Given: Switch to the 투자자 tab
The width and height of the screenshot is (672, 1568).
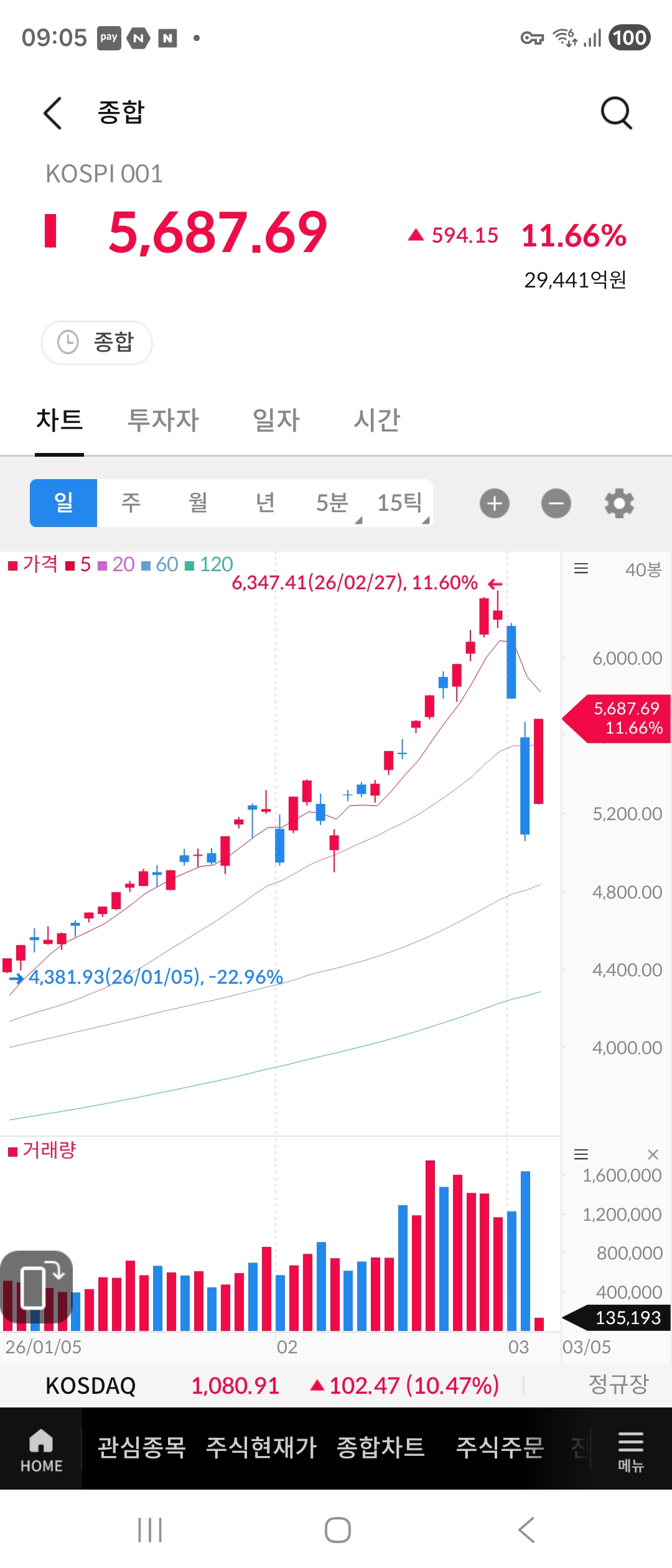Looking at the screenshot, I should point(163,420).
